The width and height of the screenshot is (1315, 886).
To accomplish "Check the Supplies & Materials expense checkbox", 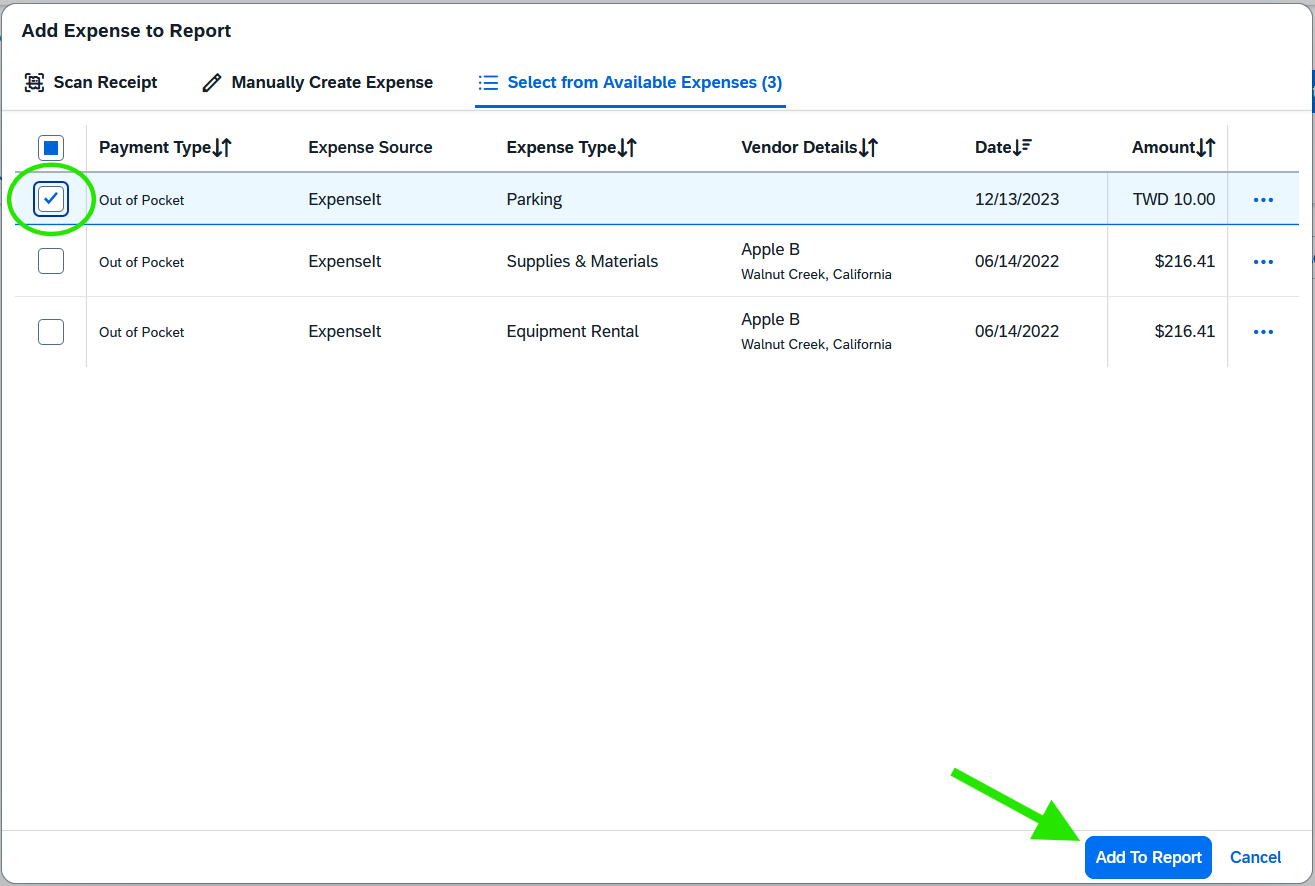I will [50, 261].
